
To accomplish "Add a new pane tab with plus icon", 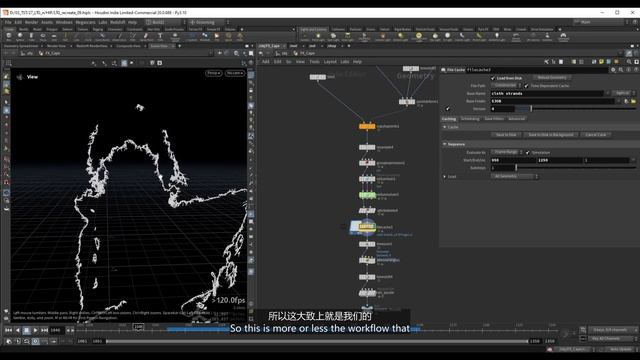I will [179, 46].
